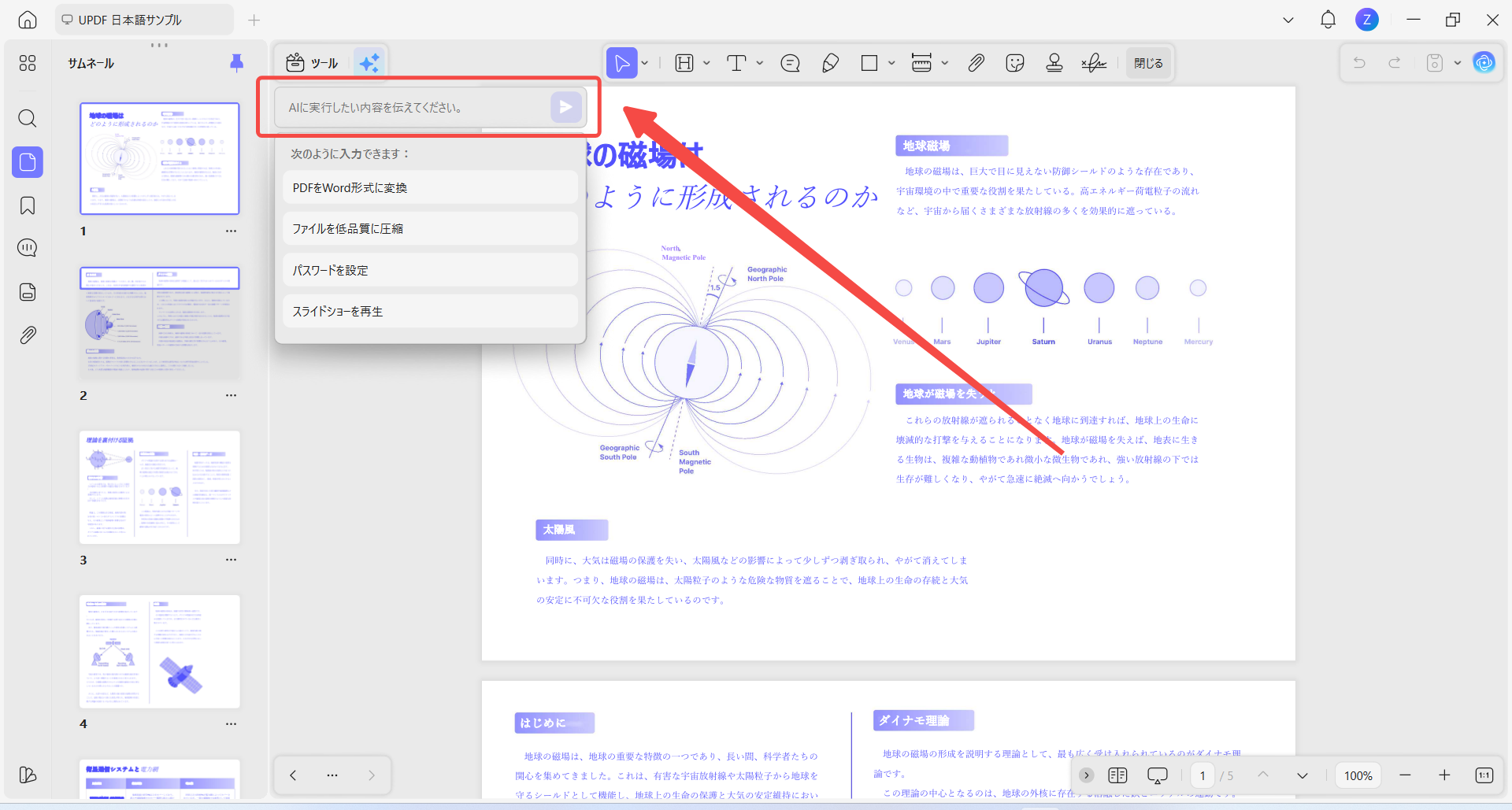Expand the highlight tool options arrow

[x=706, y=63]
